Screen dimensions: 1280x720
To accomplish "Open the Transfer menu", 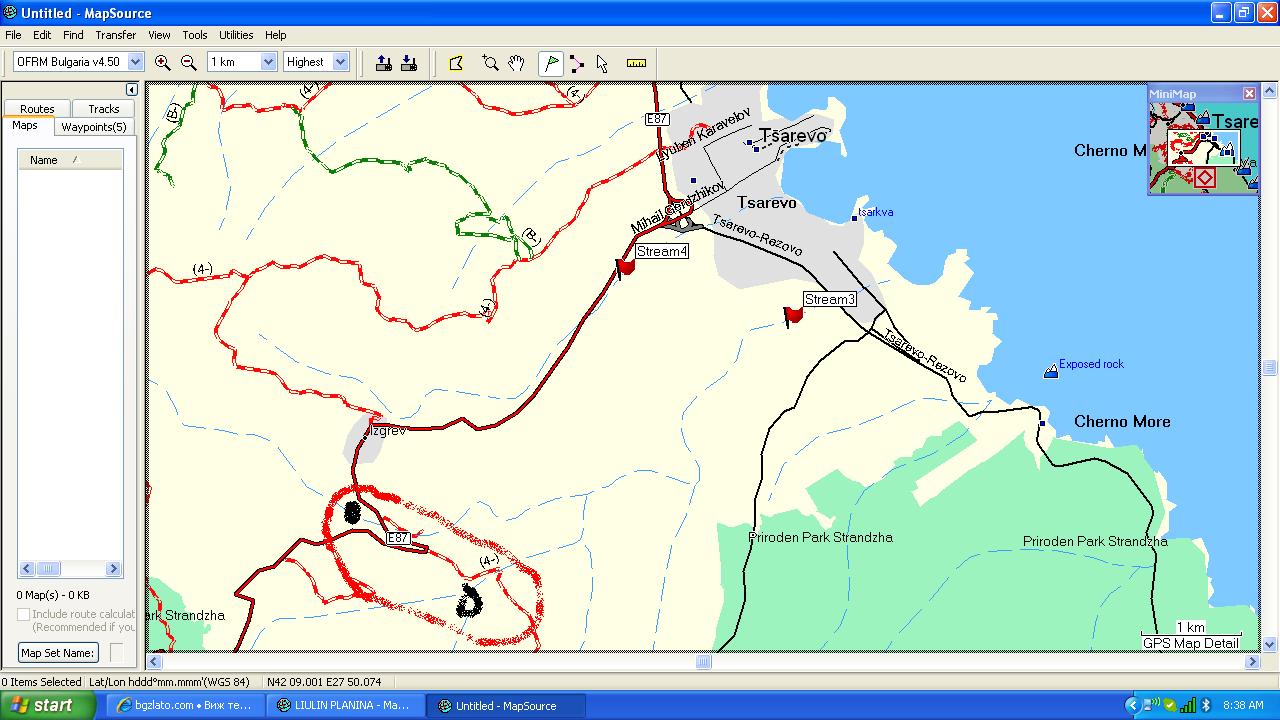I will click(116, 35).
